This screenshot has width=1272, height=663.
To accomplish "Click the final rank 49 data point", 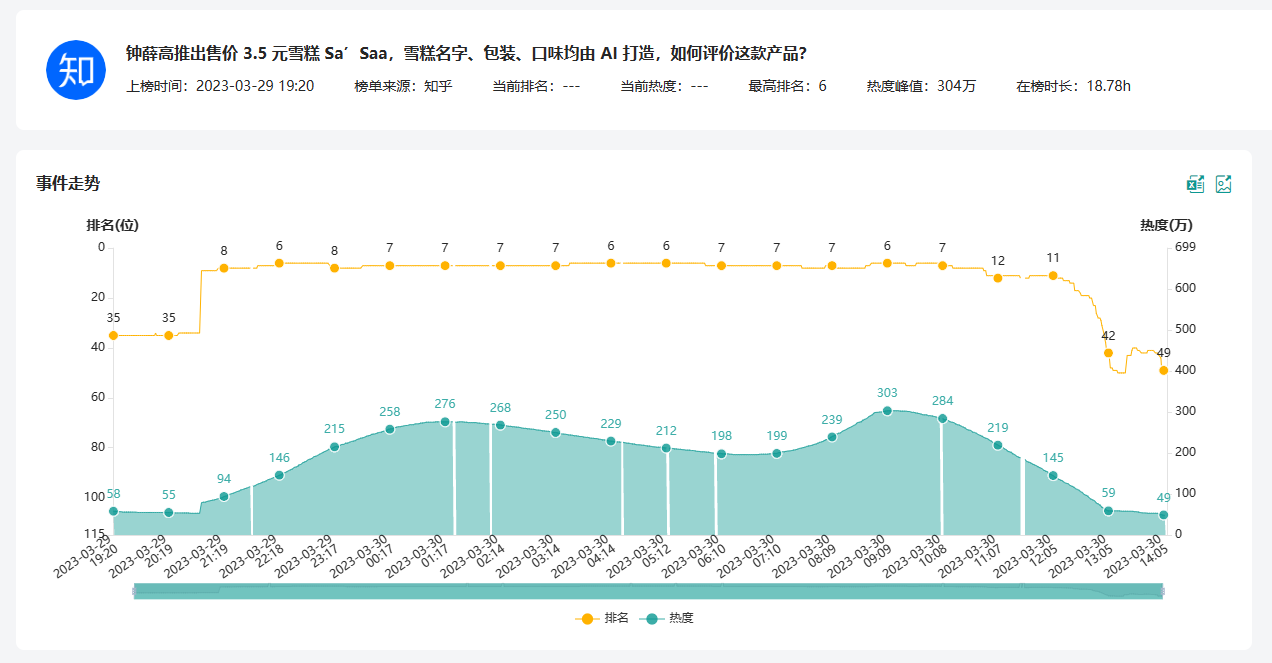I will click(1163, 370).
